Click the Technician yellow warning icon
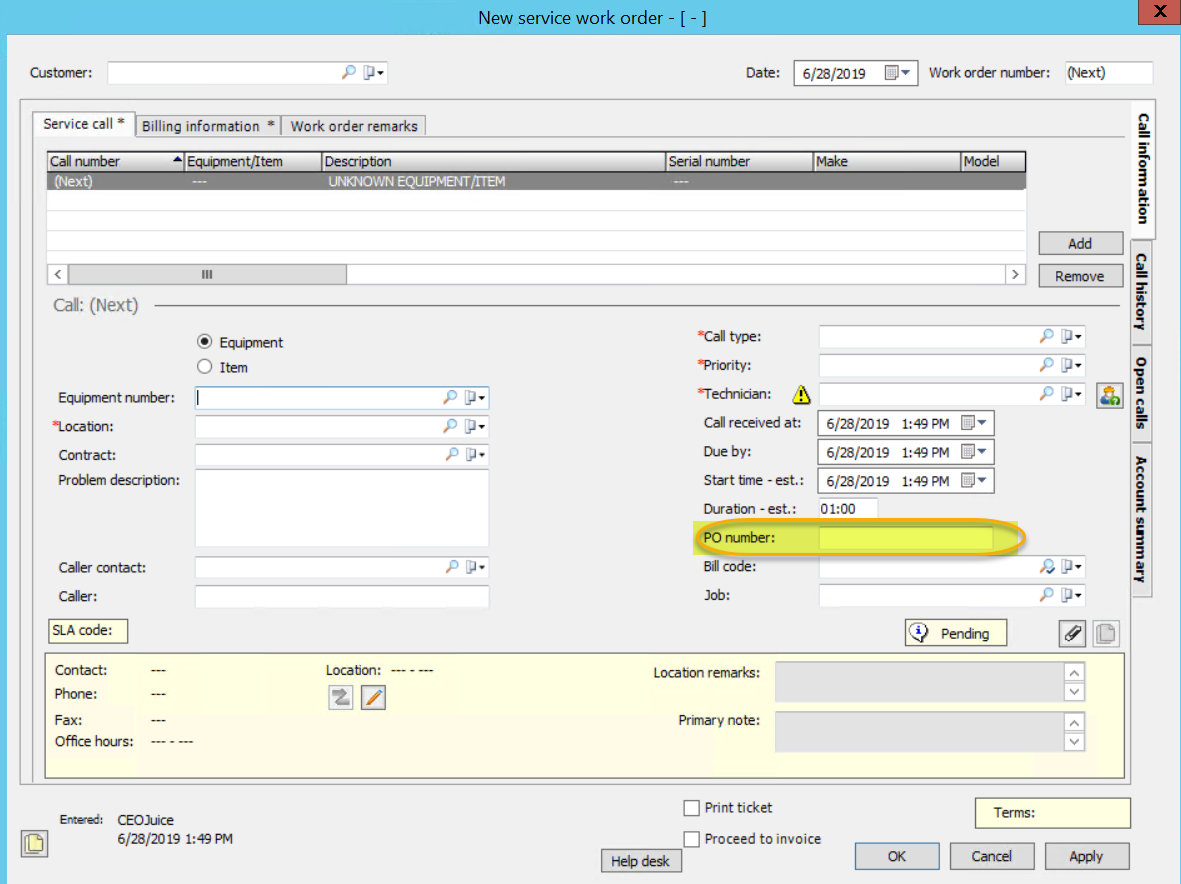This screenshot has width=1181, height=884. click(801, 394)
